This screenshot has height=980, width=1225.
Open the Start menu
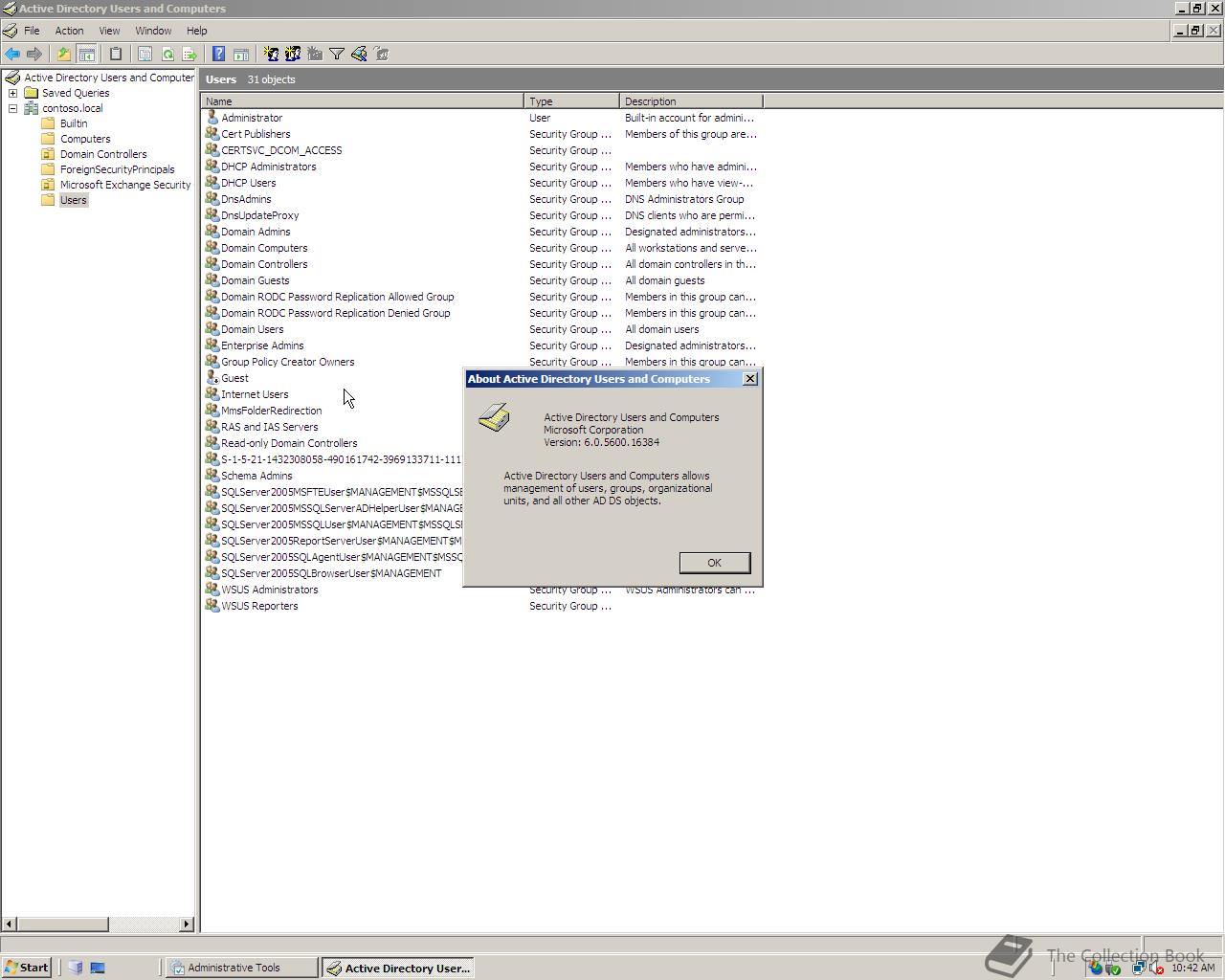click(x=27, y=968)
